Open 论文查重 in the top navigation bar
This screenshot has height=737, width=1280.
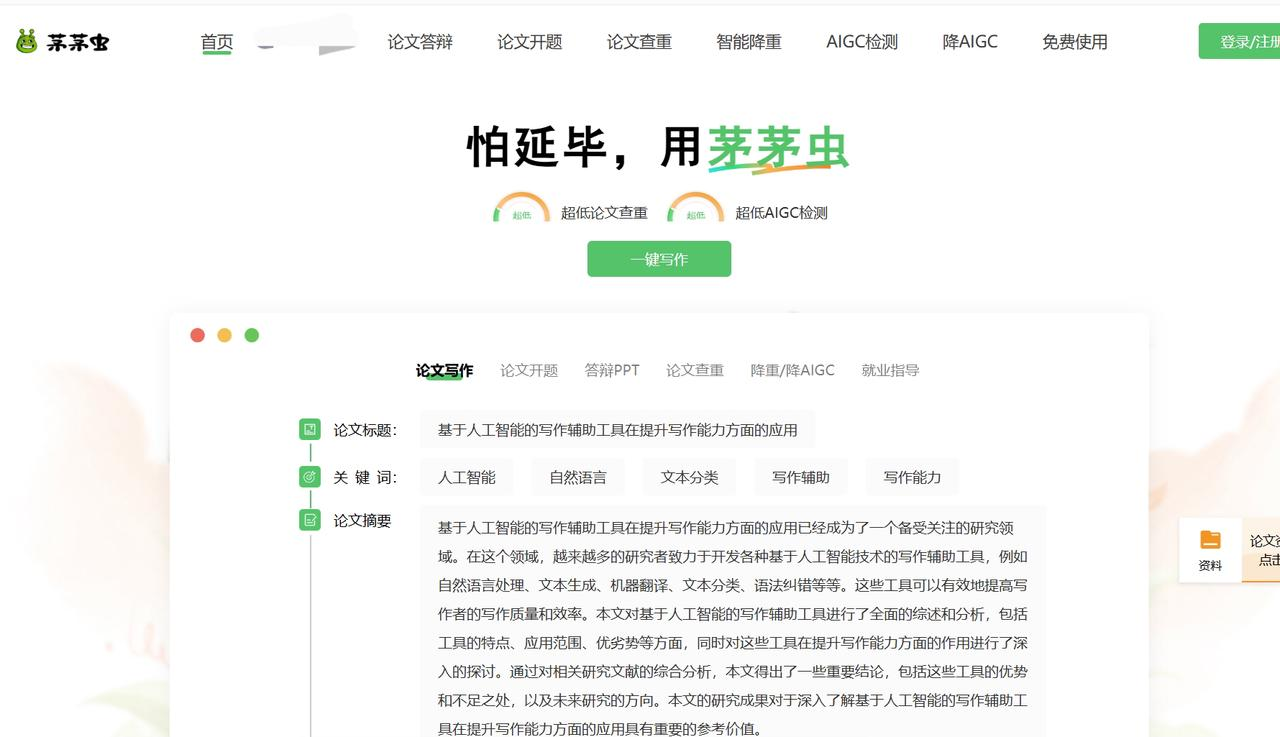click(x=639, y=42)
